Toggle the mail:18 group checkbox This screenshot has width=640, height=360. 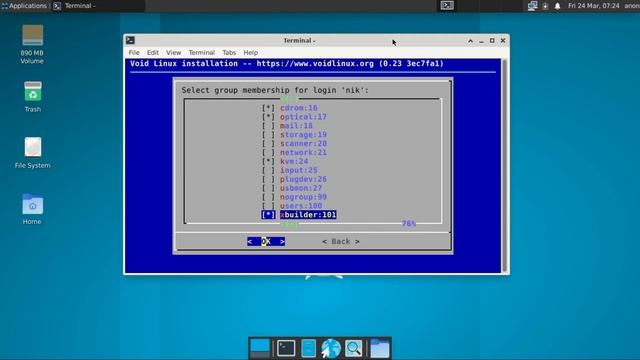click(268, 126)
